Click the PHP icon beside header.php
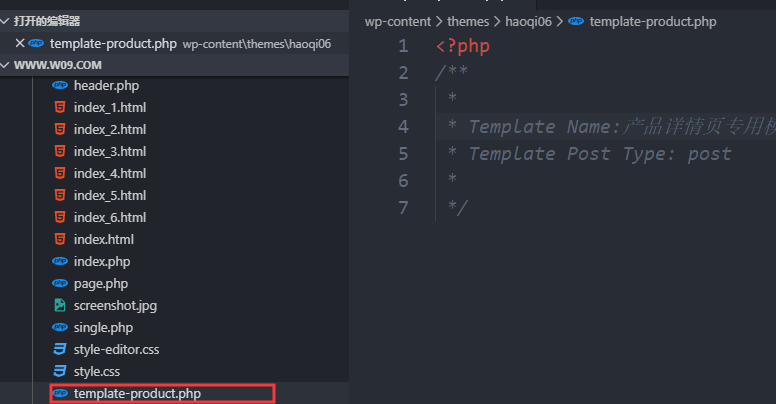The width and height of the screenshot is (776, 404). tap(59, 86)
